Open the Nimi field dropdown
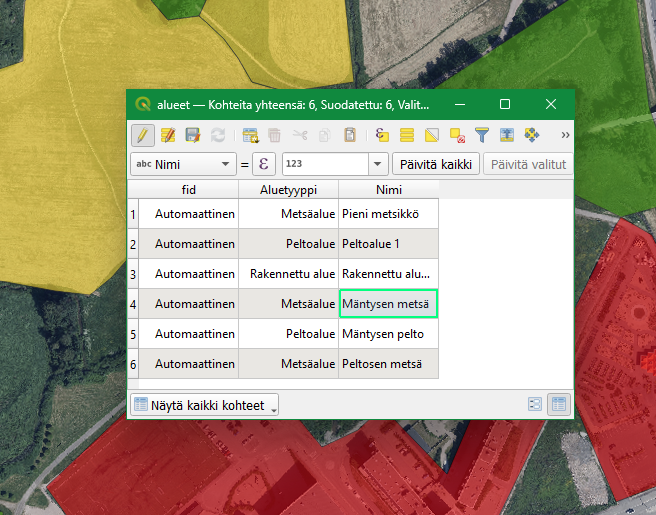The width and height of the screenshot is (656, 515). point(182,164)
